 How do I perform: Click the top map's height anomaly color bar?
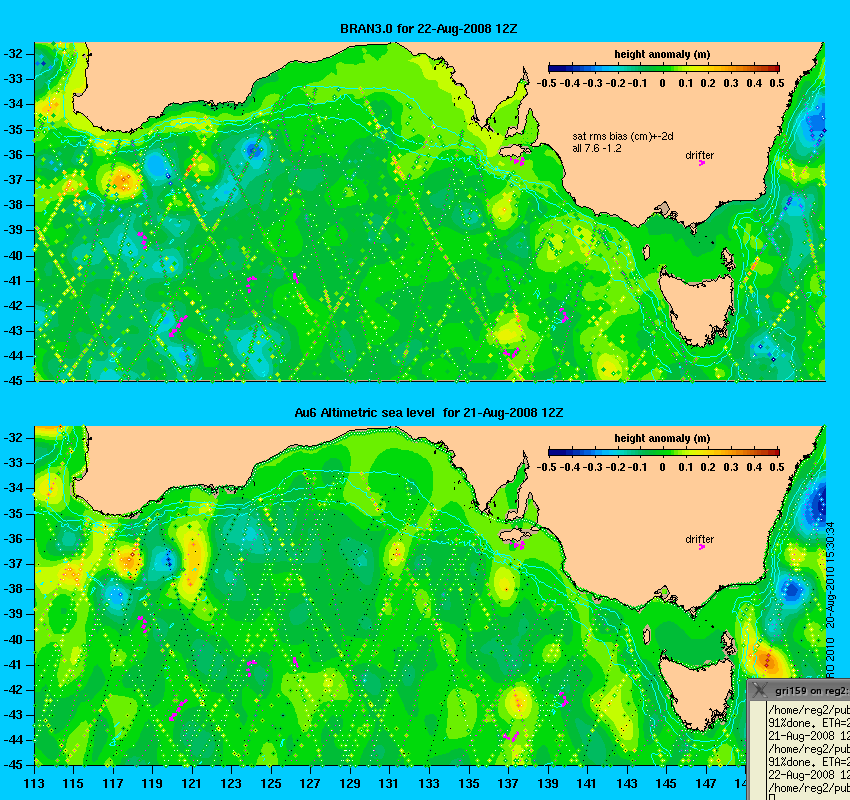664,68
